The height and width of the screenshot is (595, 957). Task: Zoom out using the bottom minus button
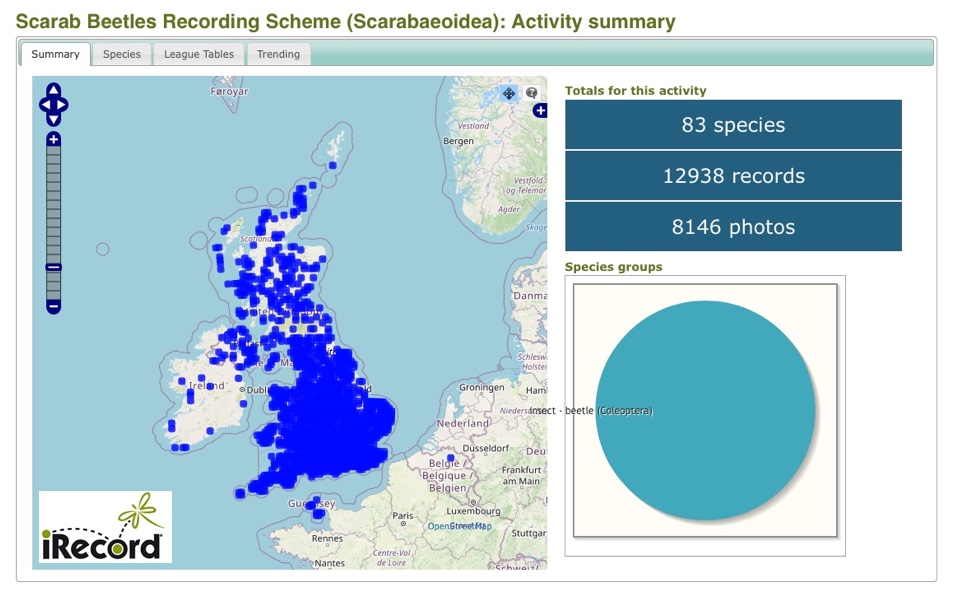pos(54,305)
